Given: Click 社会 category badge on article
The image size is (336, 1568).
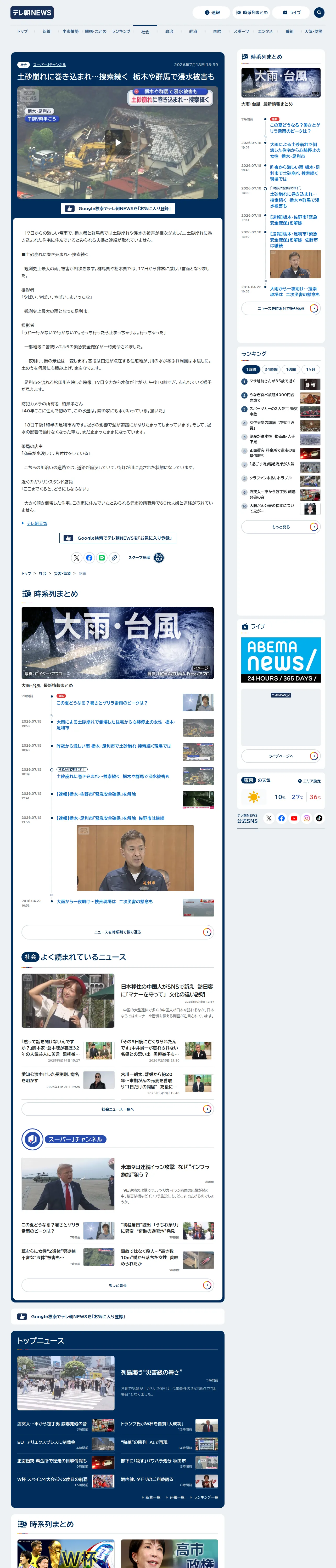Looking at the screenshot, I should pyautogui.click(x=24, y=65).
